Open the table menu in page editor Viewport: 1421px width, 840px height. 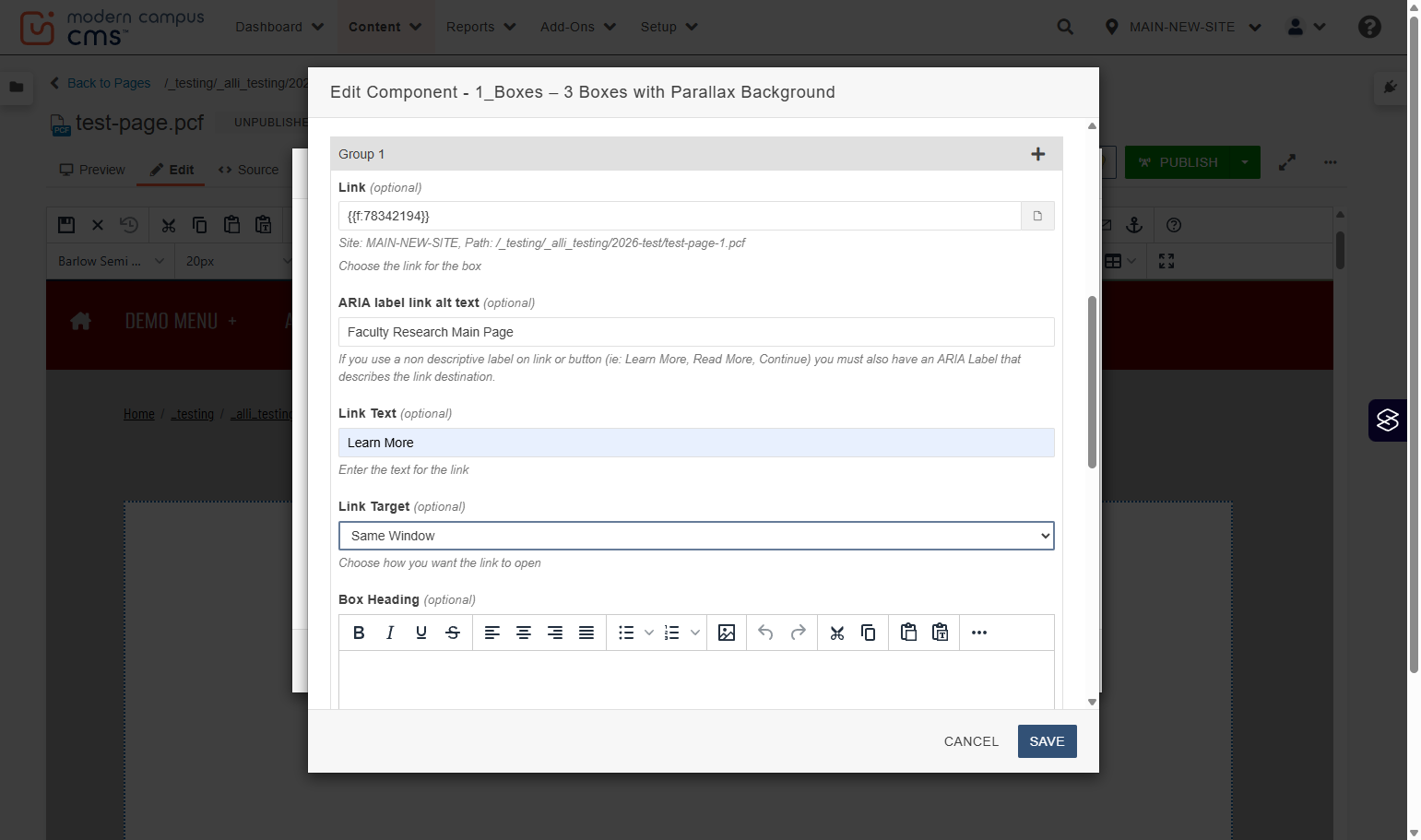tap(1120, 261)
